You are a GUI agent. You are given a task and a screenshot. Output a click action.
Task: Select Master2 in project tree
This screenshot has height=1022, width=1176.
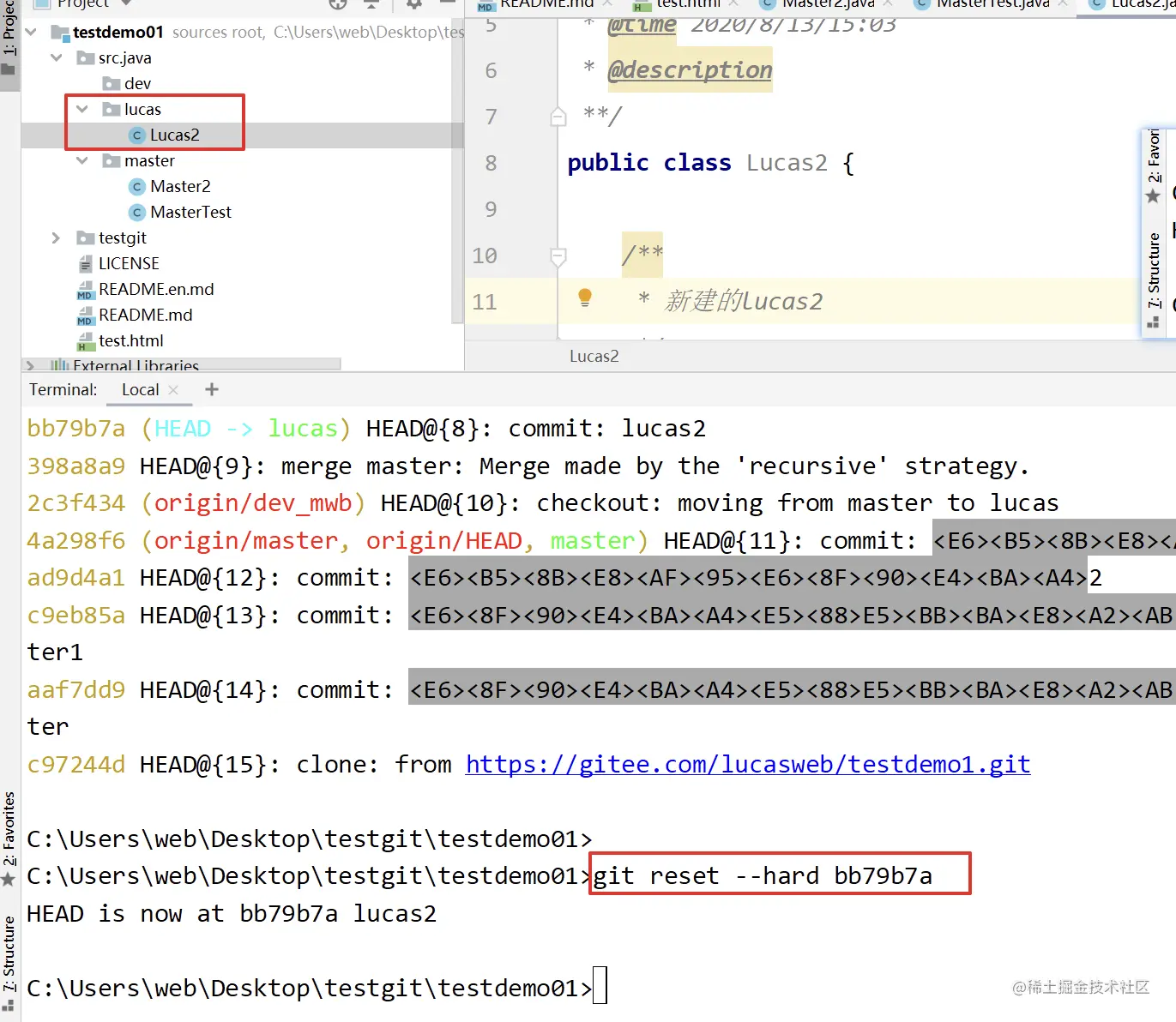pos(180,187)
